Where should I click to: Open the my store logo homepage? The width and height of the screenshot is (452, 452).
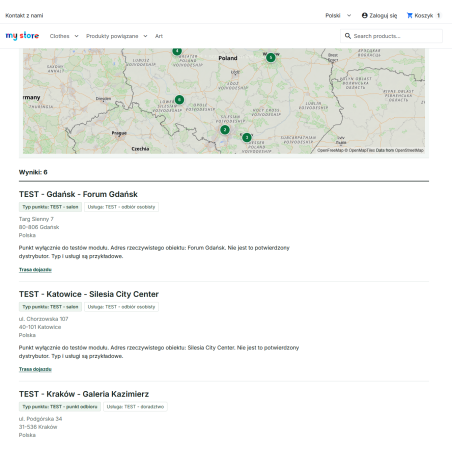(x=22, y=36)
